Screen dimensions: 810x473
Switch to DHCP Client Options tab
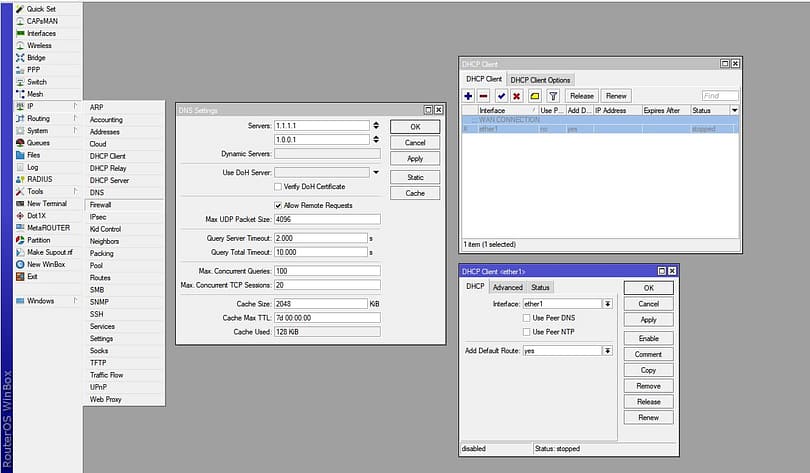coord(540,80)
